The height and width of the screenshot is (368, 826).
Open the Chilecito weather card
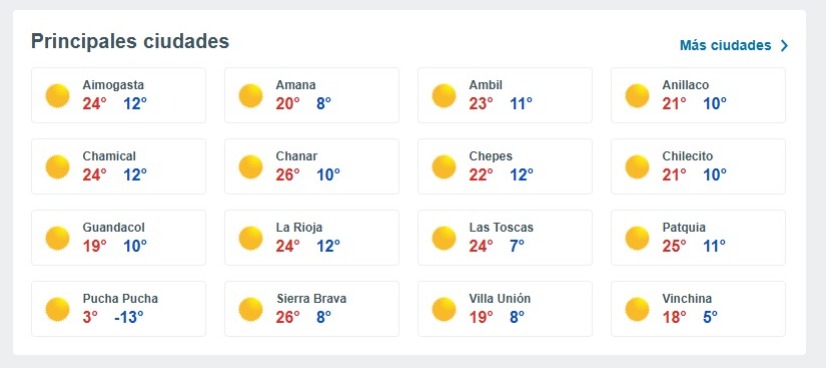coord(698,166)
